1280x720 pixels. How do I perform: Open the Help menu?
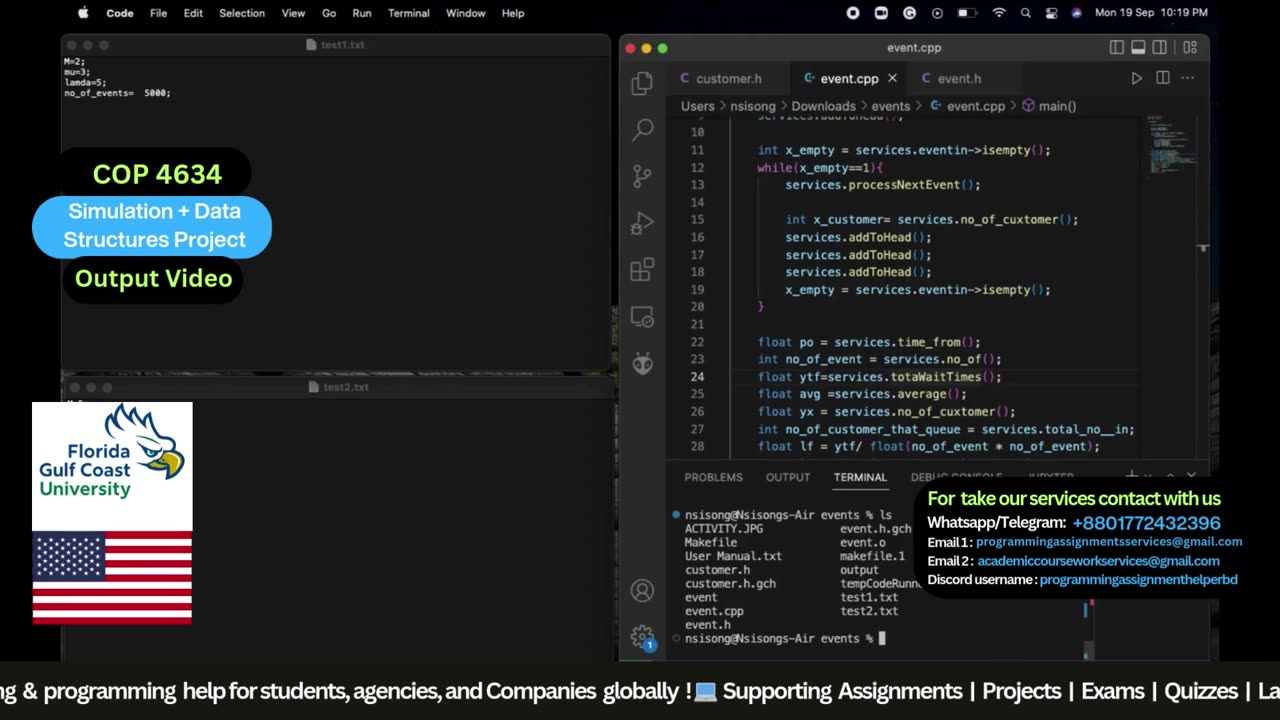(513, 13)
